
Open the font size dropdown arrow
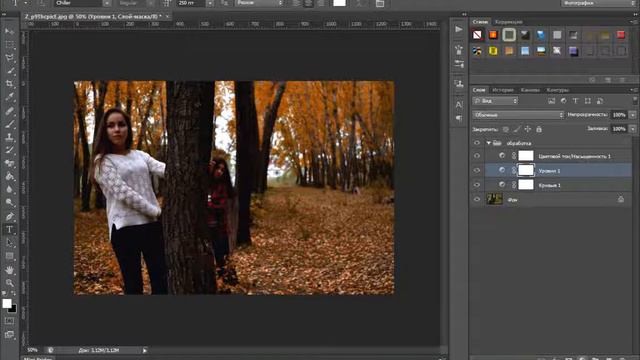(210, 3)
